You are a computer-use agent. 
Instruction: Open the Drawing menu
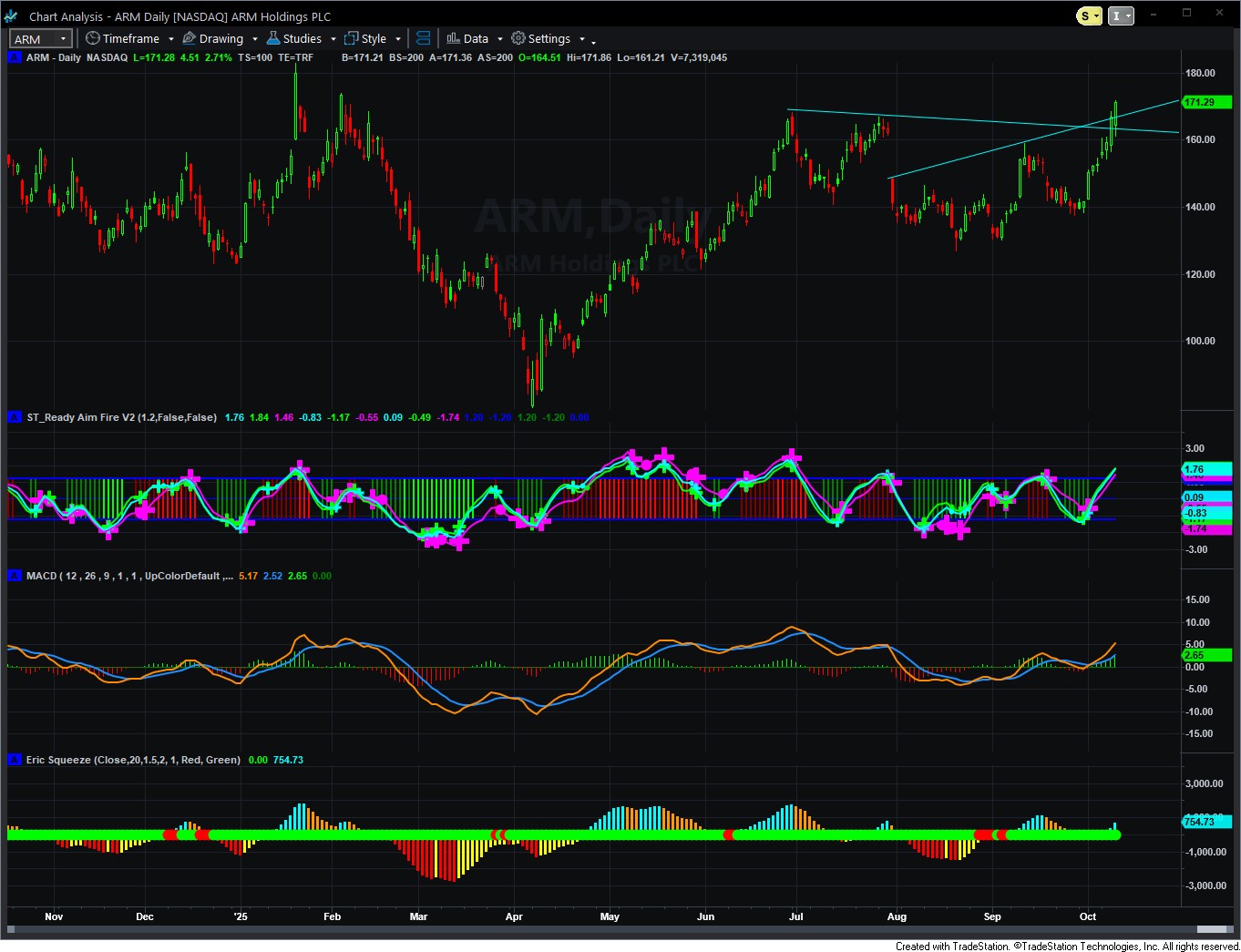coord(221,38)
